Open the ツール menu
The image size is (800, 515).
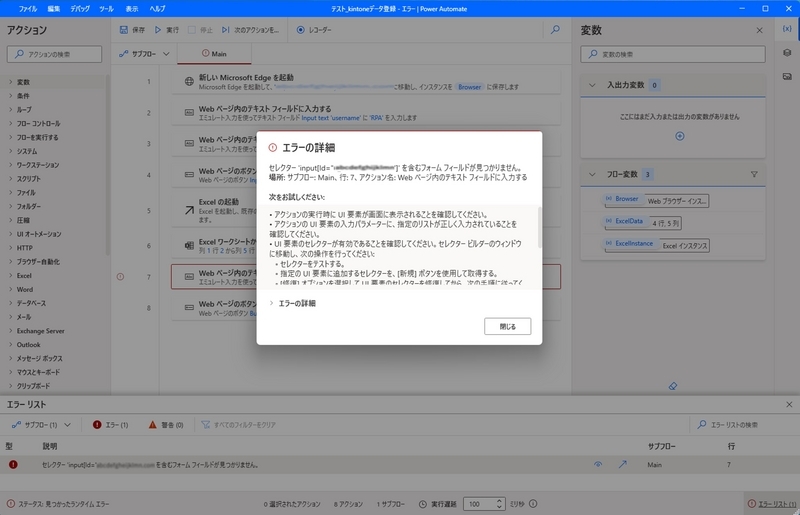(x=106, y=9)
